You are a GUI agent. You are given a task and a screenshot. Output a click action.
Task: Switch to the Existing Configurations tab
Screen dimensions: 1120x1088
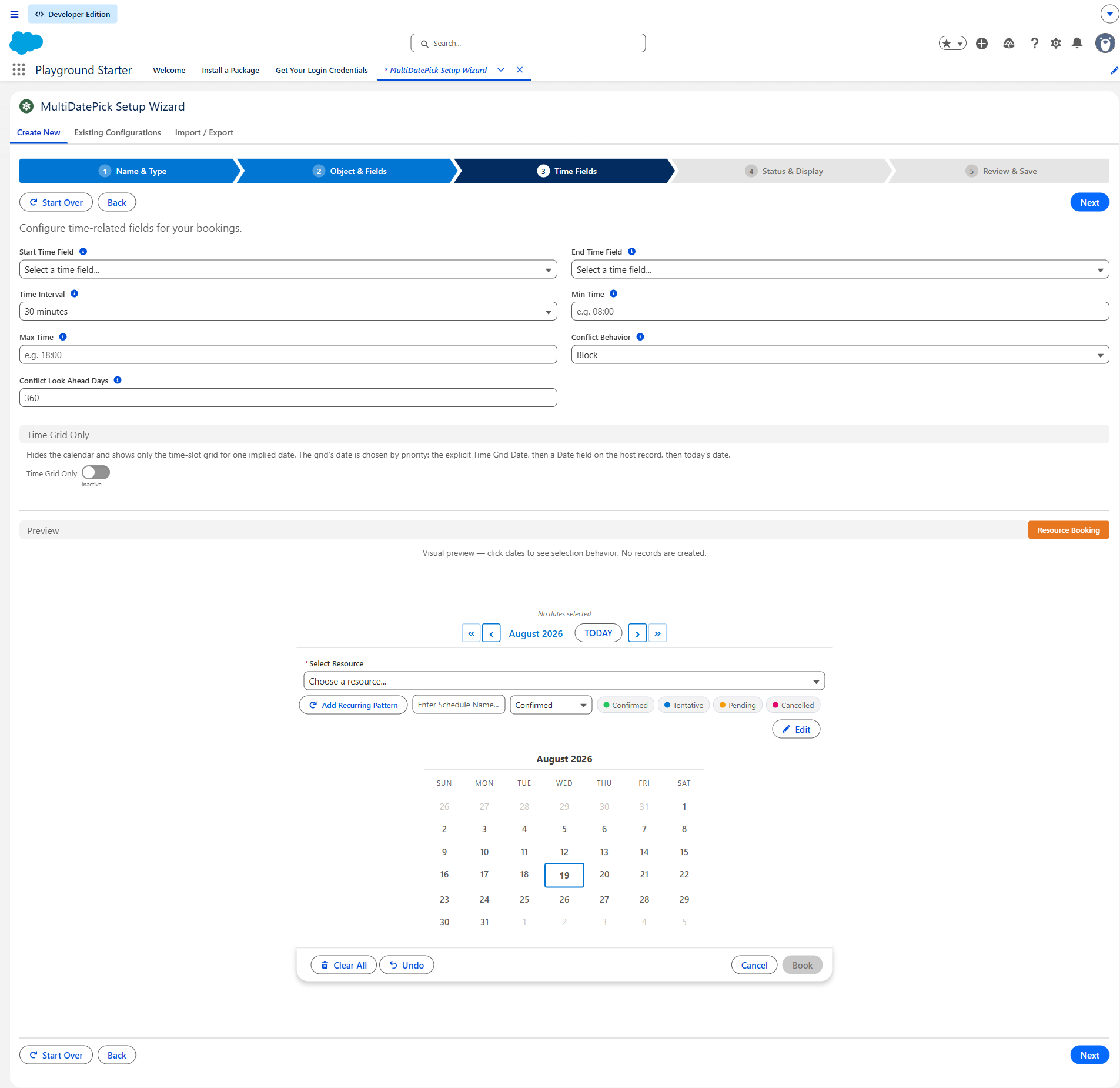click(118, 132)
